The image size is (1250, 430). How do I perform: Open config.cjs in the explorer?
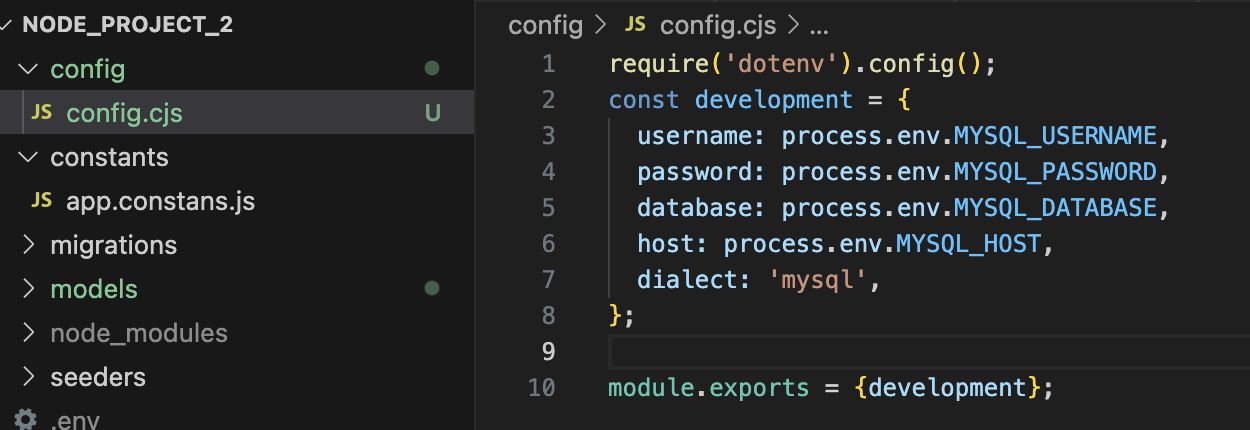point(125,113)
